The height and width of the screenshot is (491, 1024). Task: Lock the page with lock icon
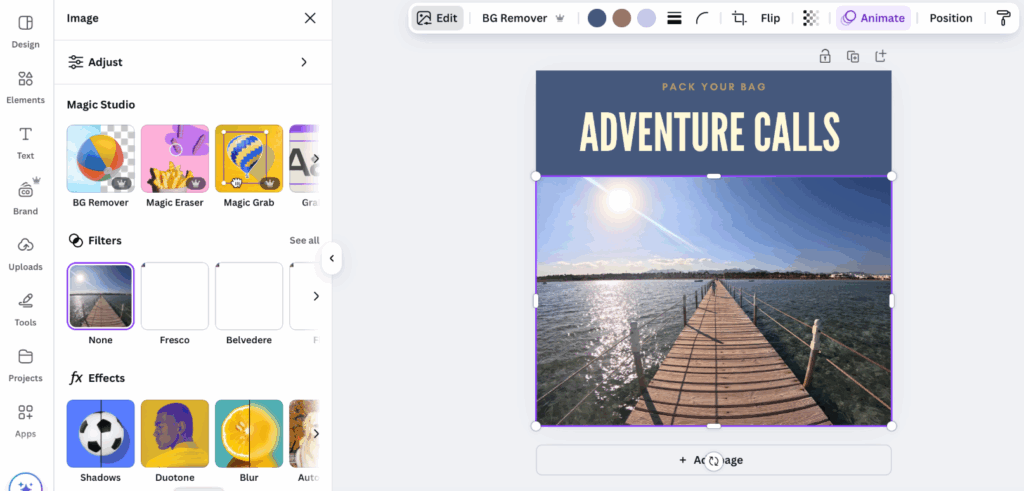825,56
